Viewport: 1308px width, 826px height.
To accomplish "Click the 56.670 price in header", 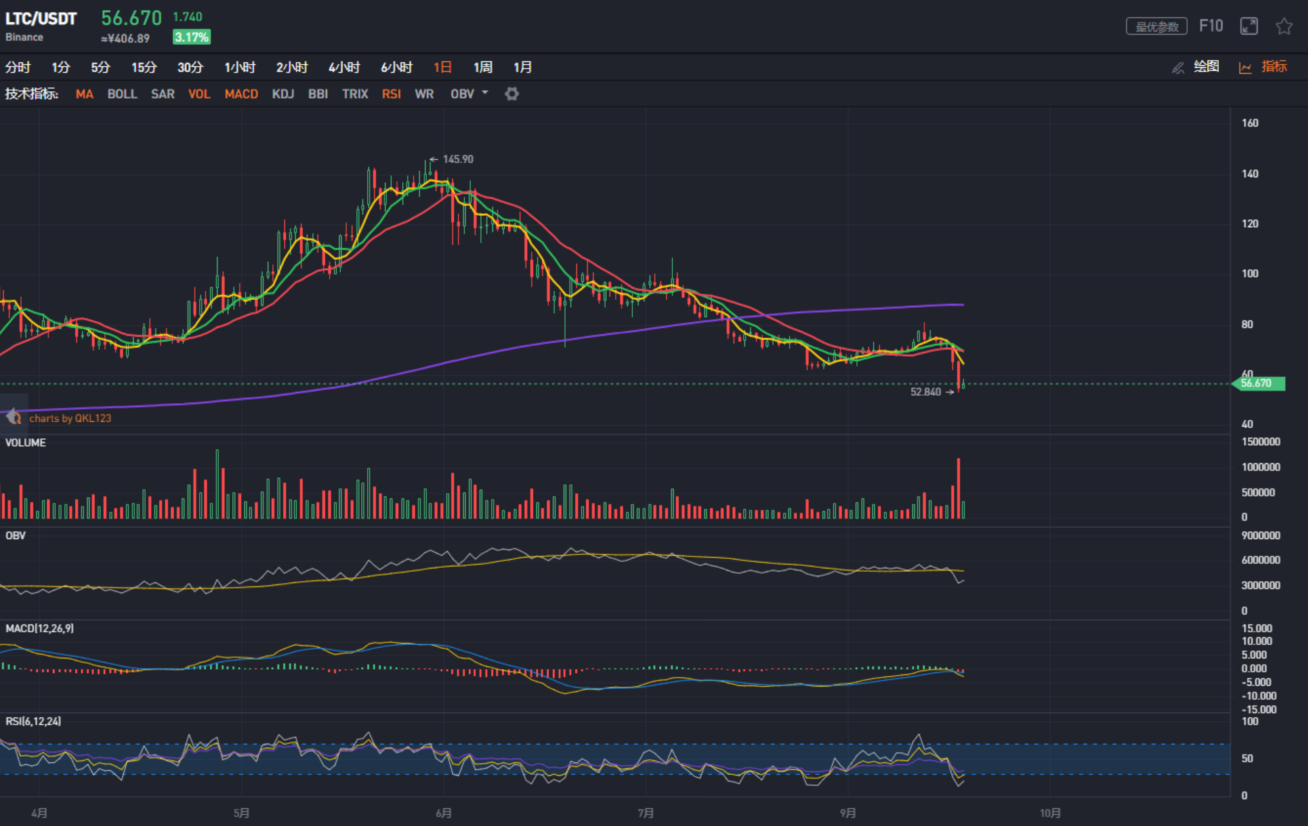I will pyautogui.click(x=131, y=18).
